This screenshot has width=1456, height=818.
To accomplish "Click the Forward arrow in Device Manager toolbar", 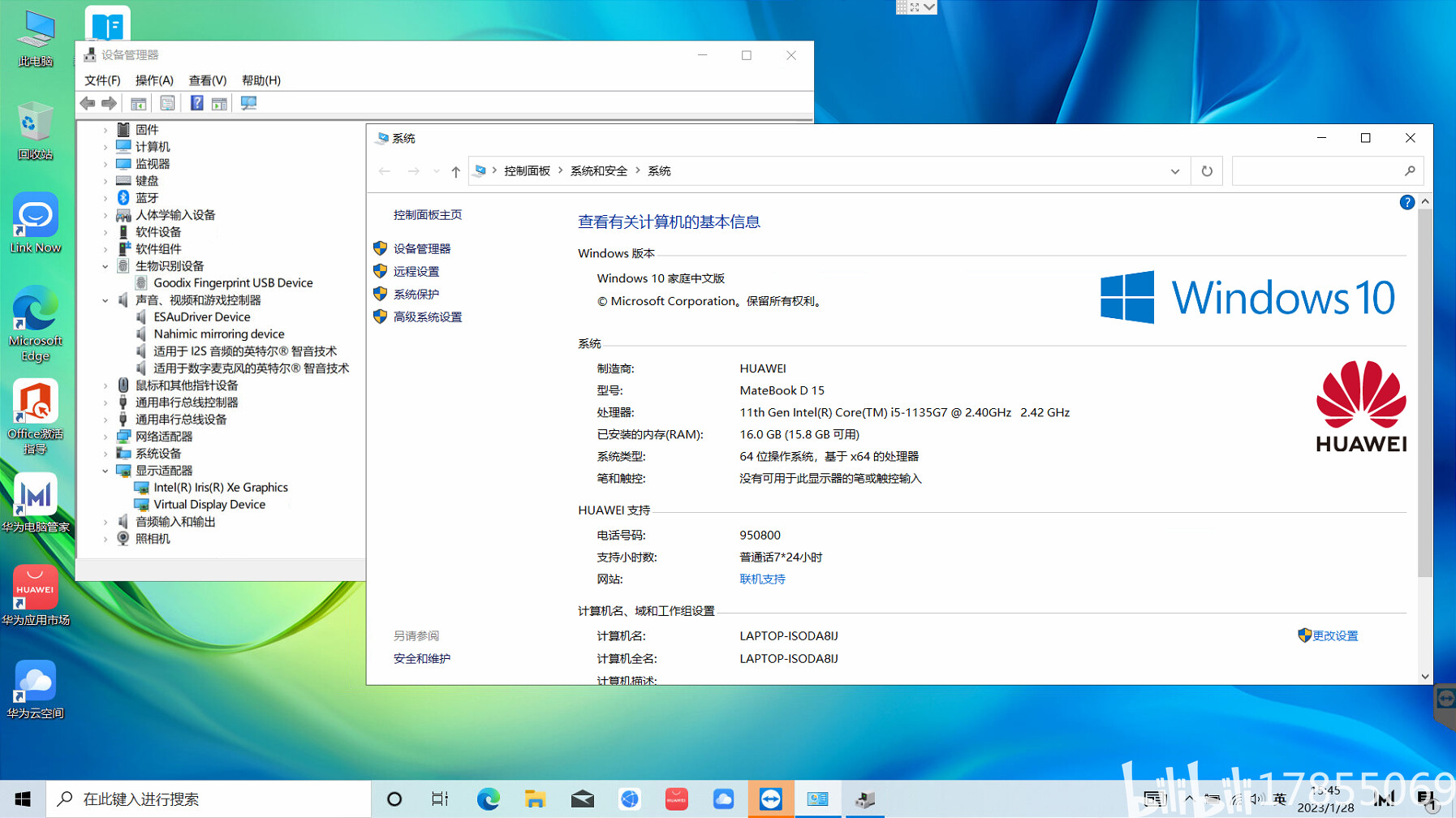I will coord(109,103).
